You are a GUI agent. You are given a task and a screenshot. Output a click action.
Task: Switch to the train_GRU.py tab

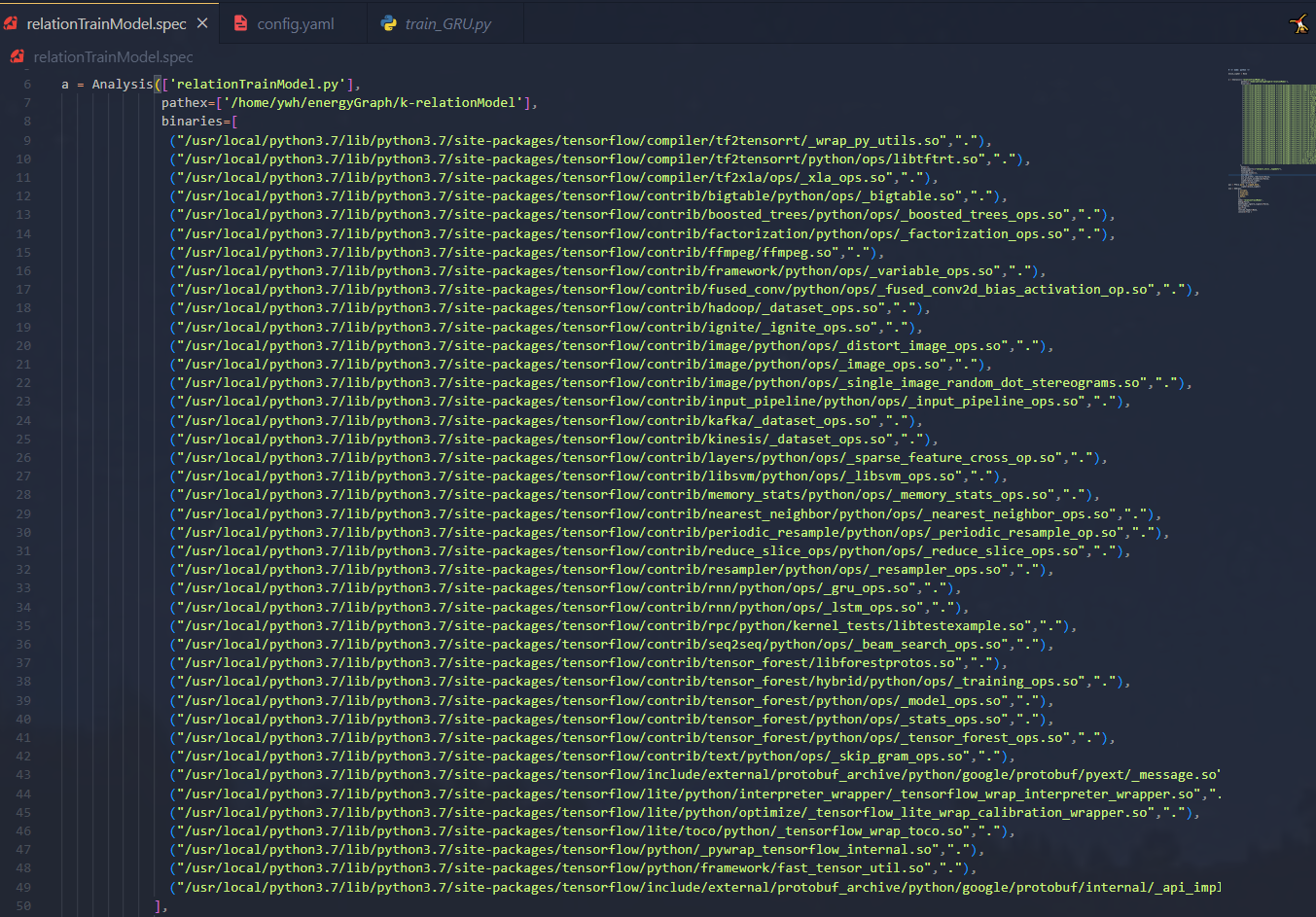(x=446, y=23)
